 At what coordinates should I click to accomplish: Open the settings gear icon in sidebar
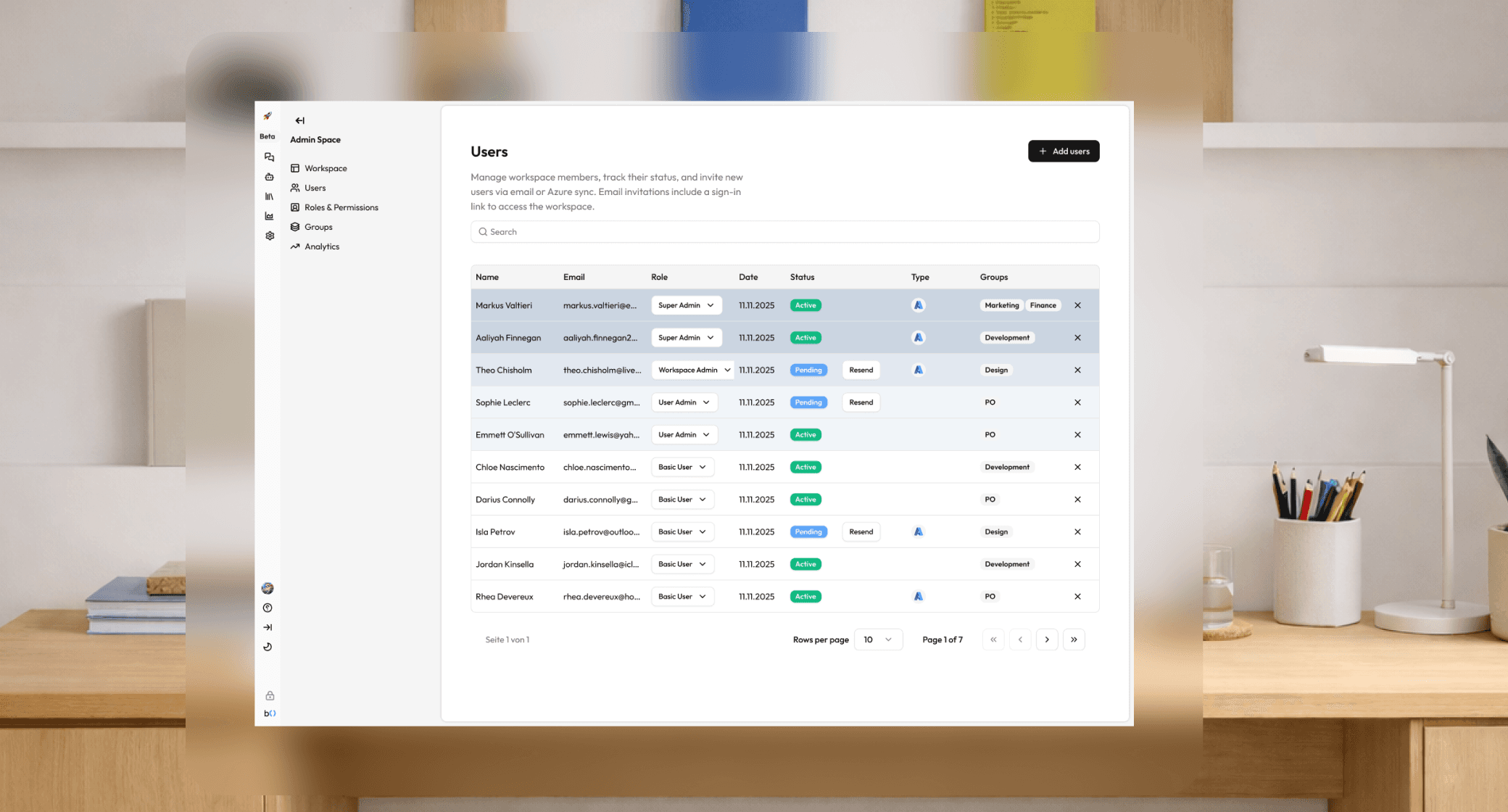269,236
